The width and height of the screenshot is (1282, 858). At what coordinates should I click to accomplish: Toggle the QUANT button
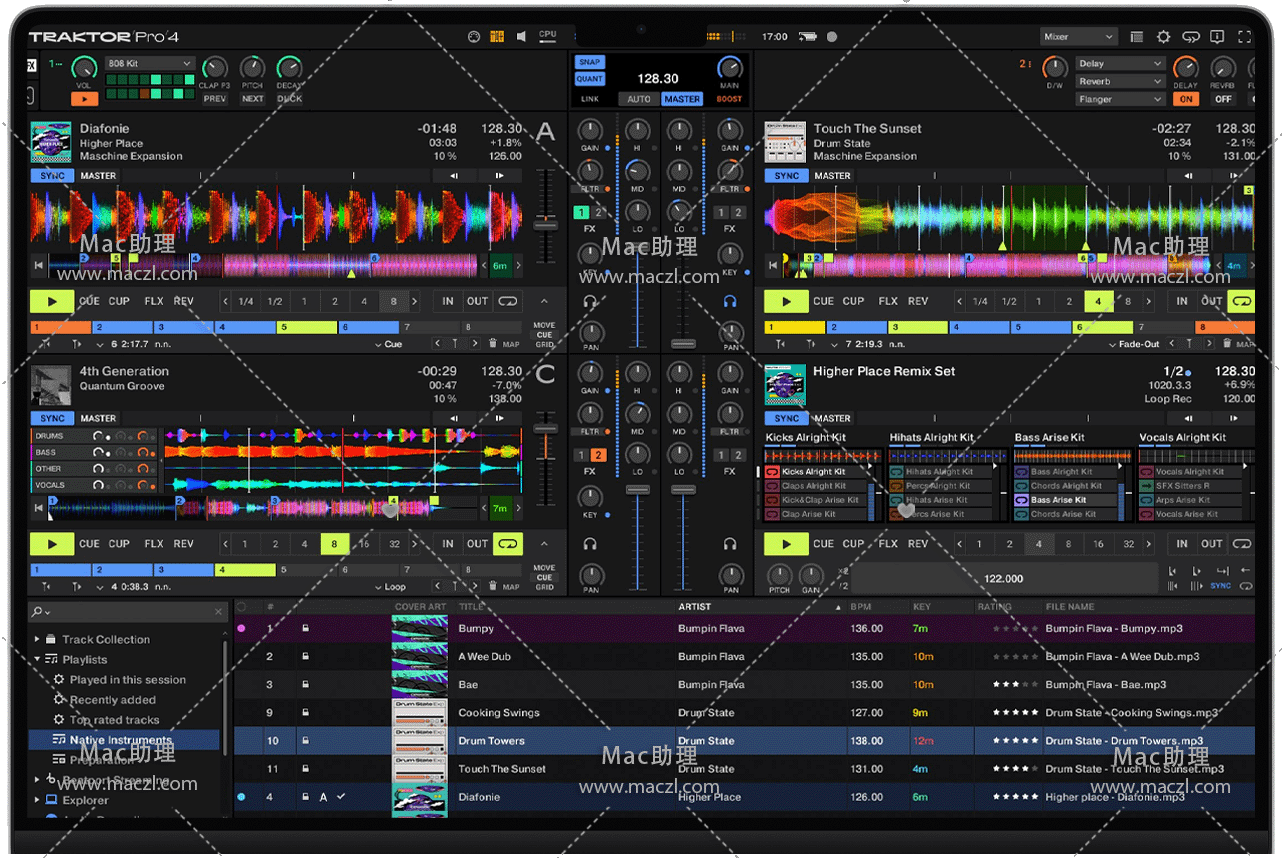590,79
